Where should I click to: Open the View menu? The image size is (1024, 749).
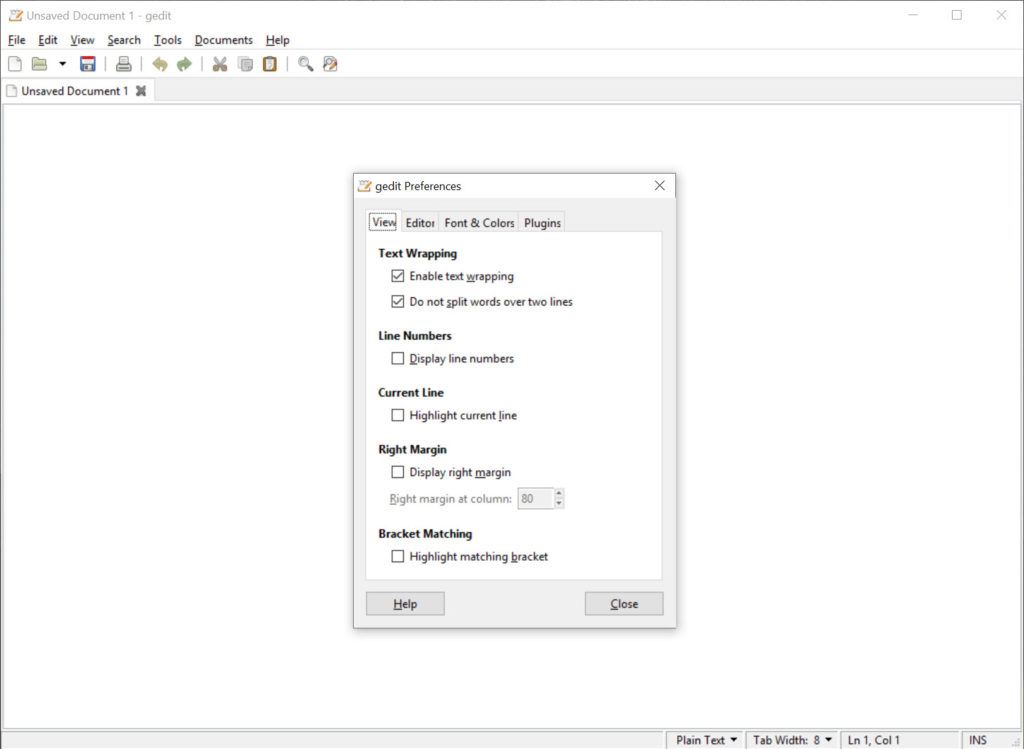pos(82,40)
